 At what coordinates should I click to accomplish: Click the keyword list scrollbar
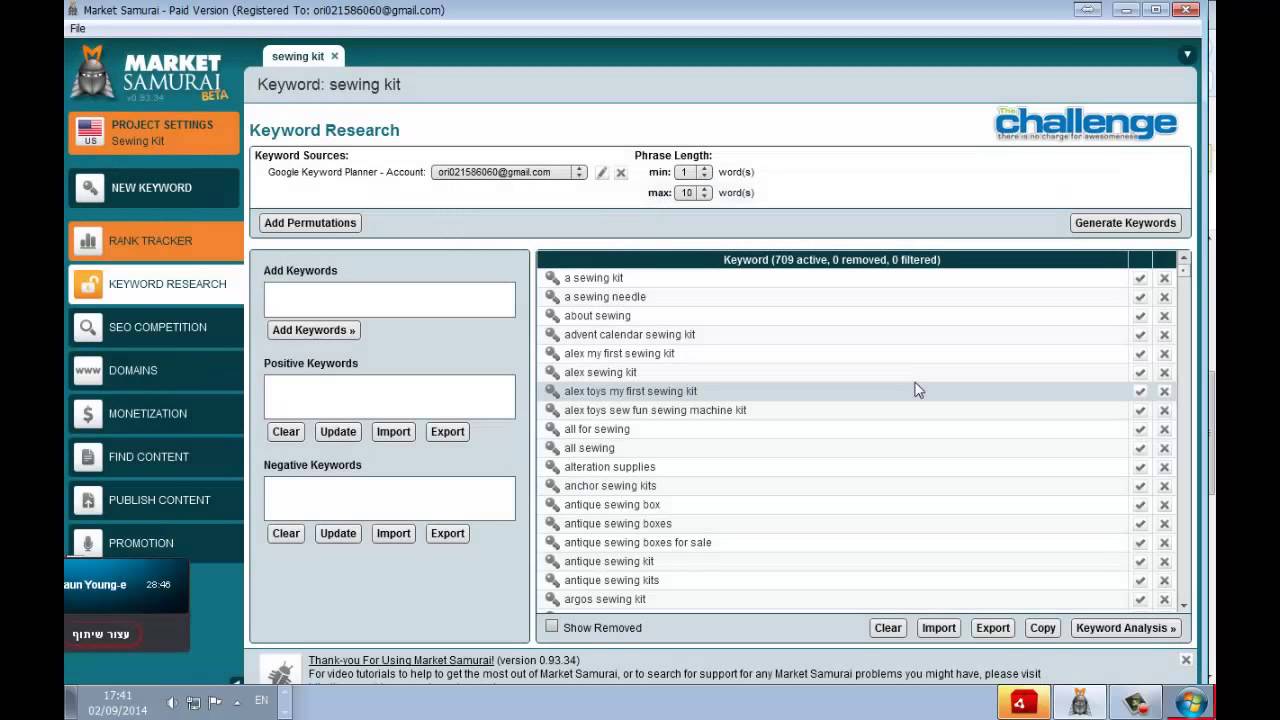tap(1184, 432)
